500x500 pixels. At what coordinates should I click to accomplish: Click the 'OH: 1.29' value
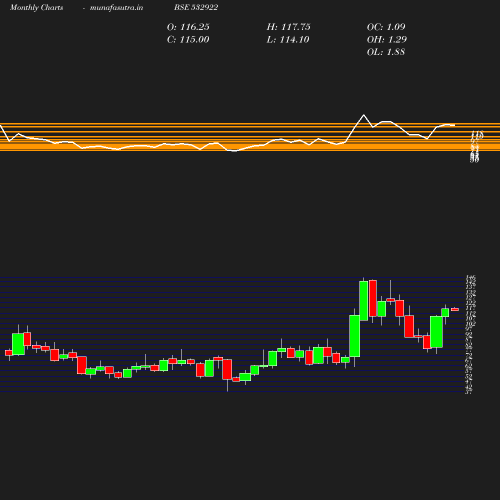click(387, 40)
